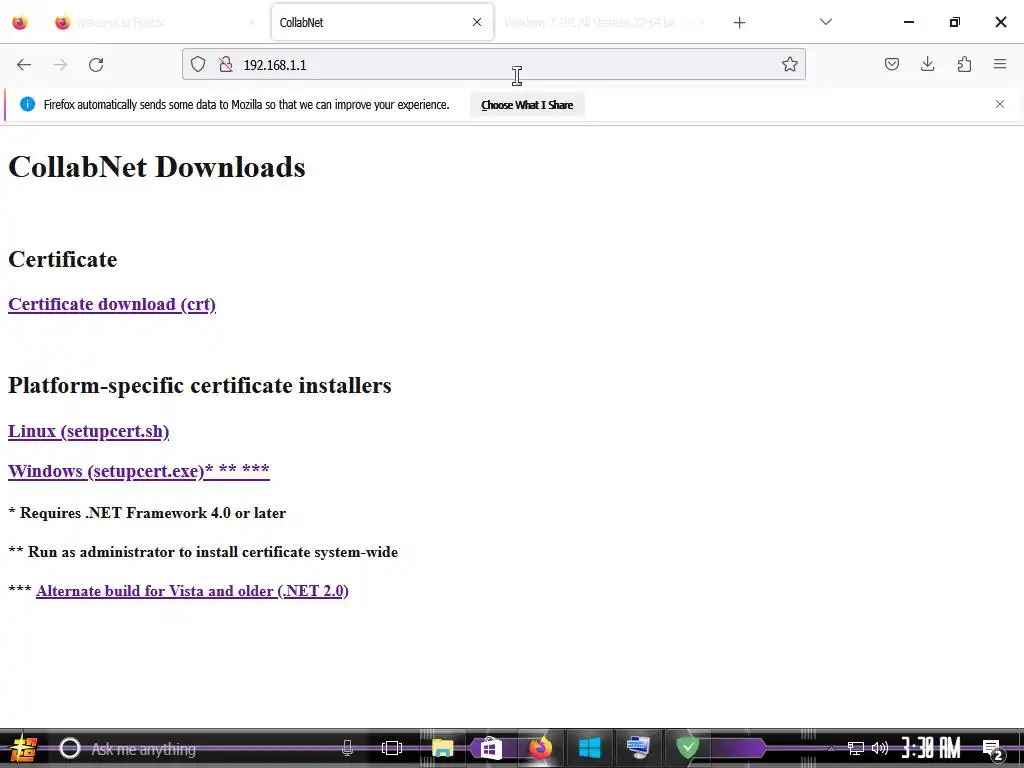Open Microsoft Store from the taskbar
This screenshot has height=768, width=1024.
pos(490,748)
